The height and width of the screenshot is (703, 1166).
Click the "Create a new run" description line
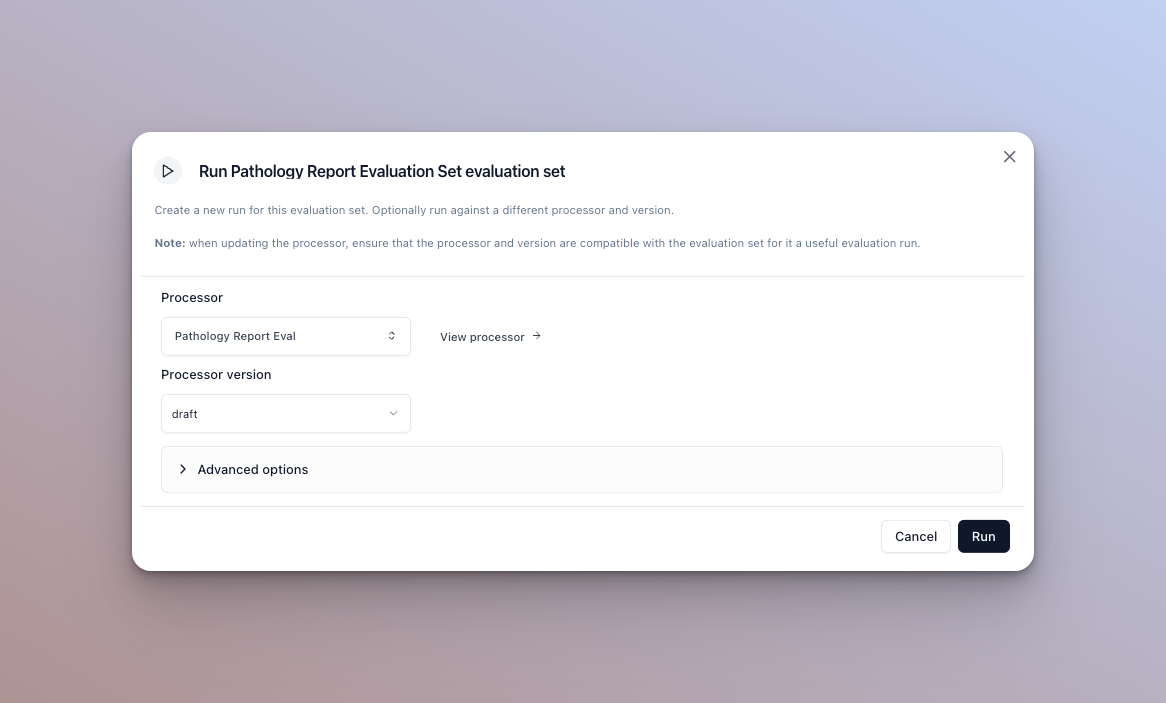pyautogui.click(x=414, y=210)
